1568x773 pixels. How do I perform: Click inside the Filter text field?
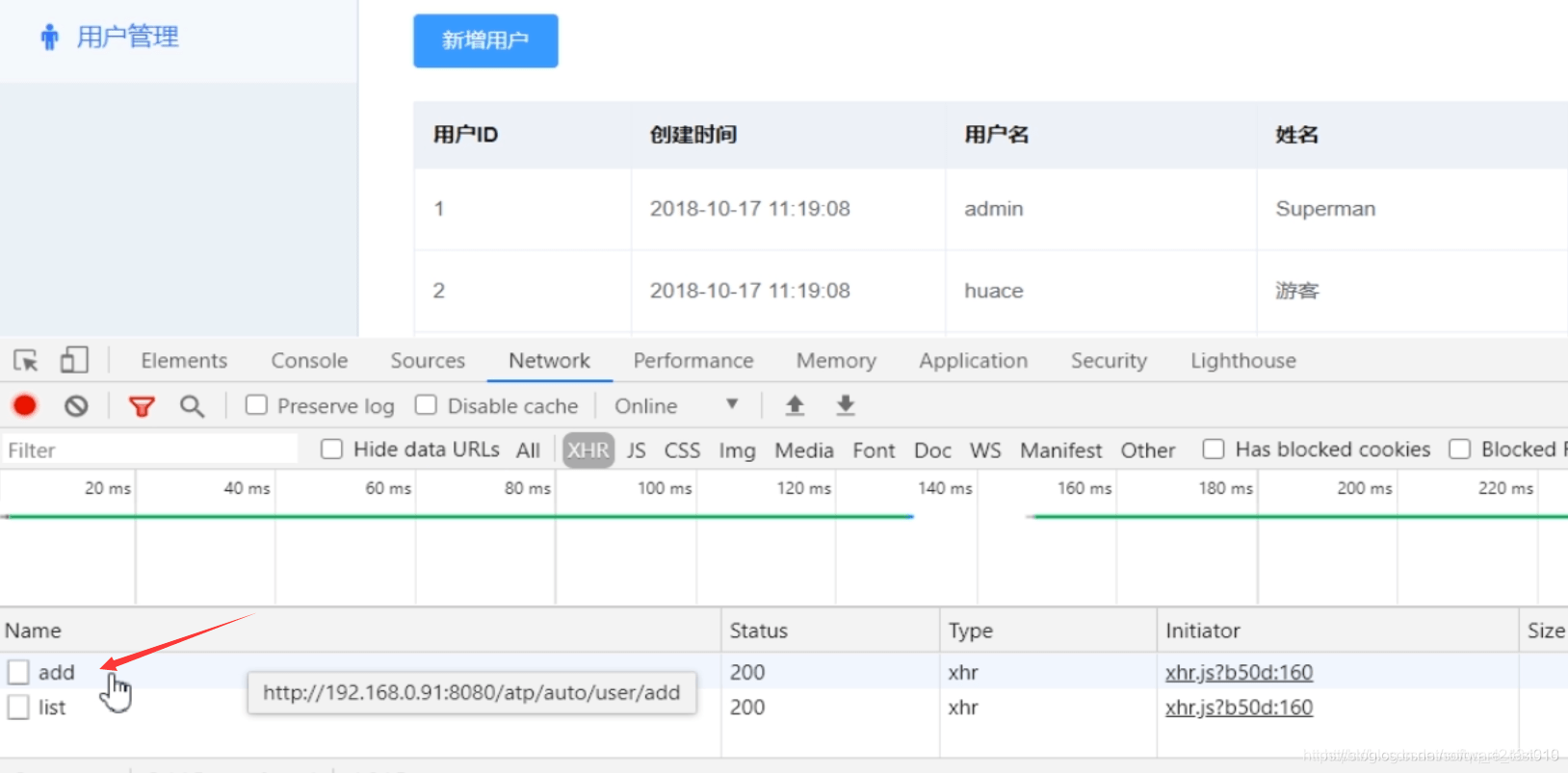tap(149, 451)
